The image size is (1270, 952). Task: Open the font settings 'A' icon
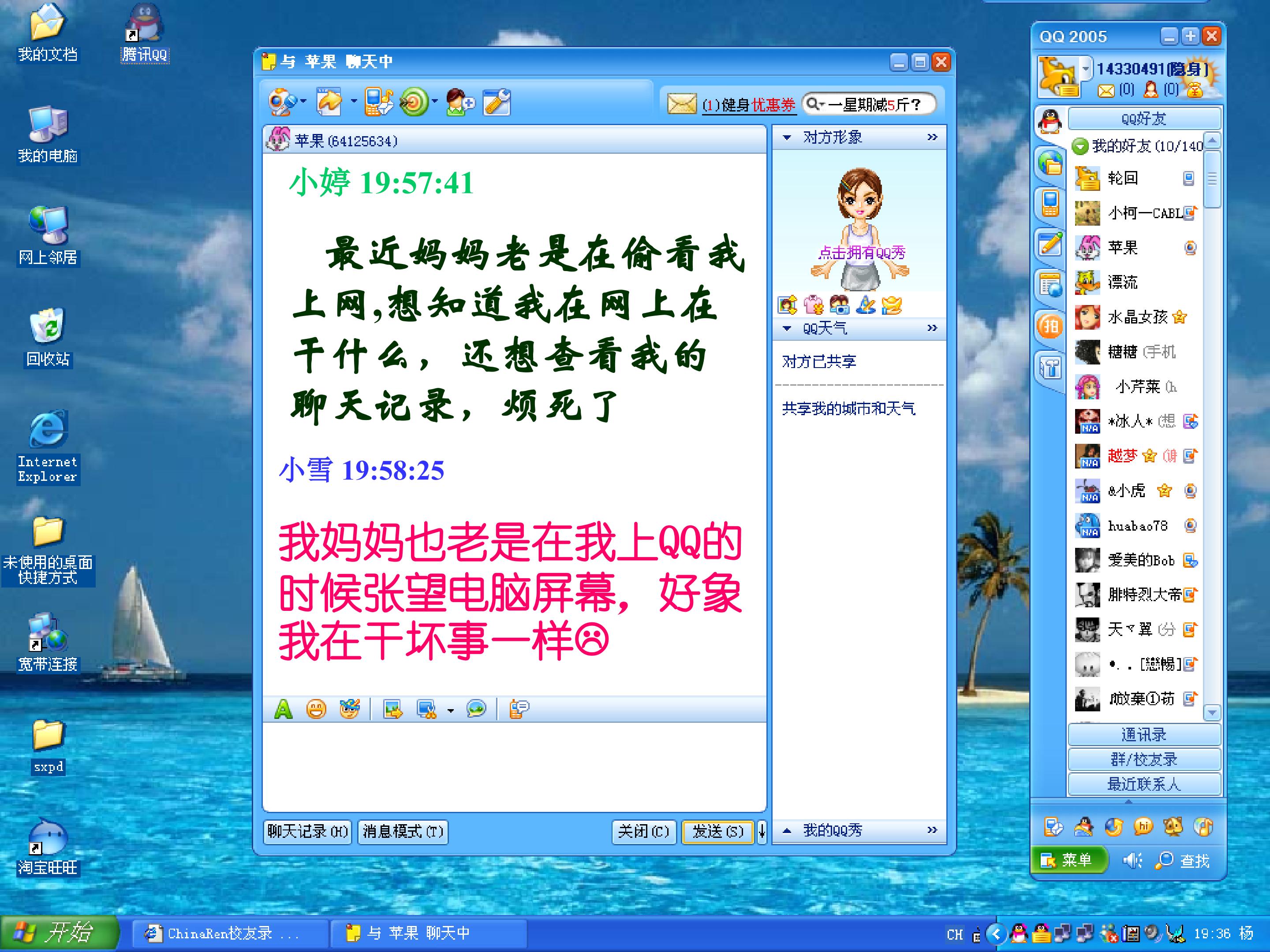pyautogui.click(x=283, y=709)
